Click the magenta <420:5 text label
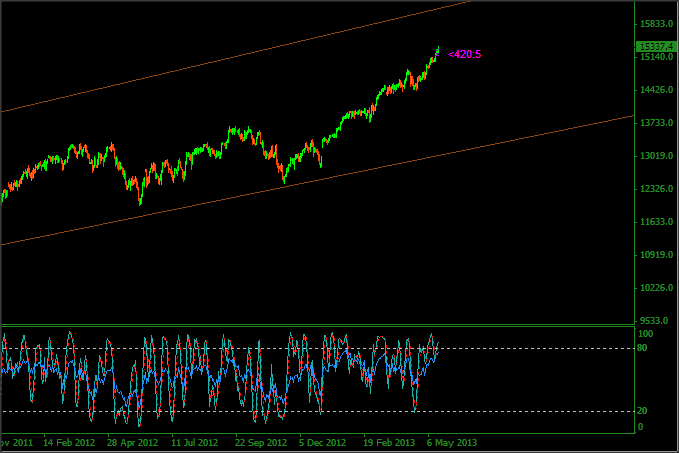This screenshot has width=679, height=453. click(x=465, y=54)
